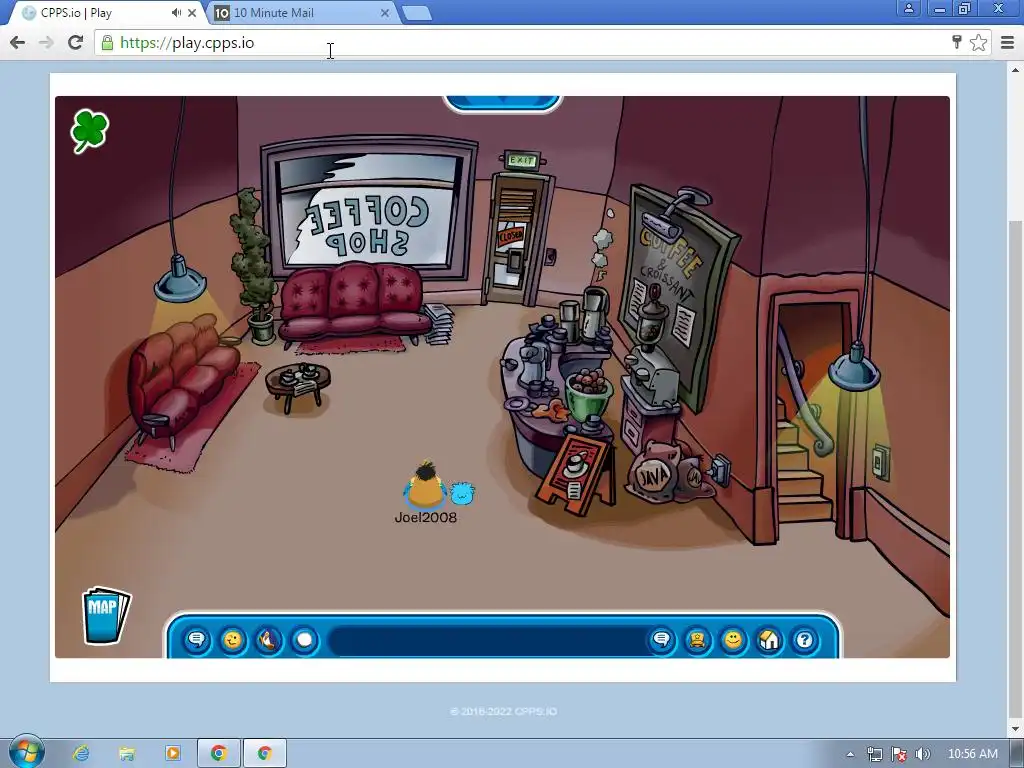Switch to first Chrome taskbar window
This screenshot has height=768, width=1024.
click(x=219, y=753)
